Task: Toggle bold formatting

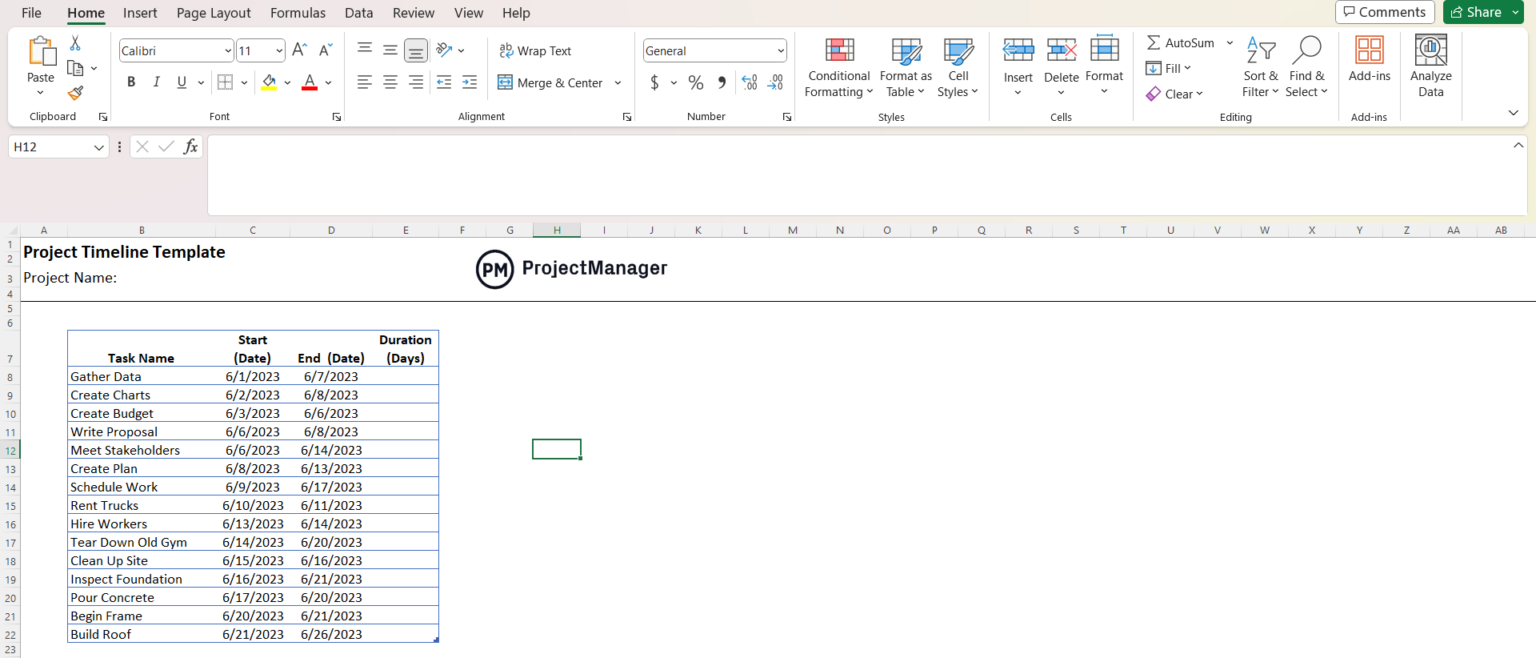Action: click(131, 82)
